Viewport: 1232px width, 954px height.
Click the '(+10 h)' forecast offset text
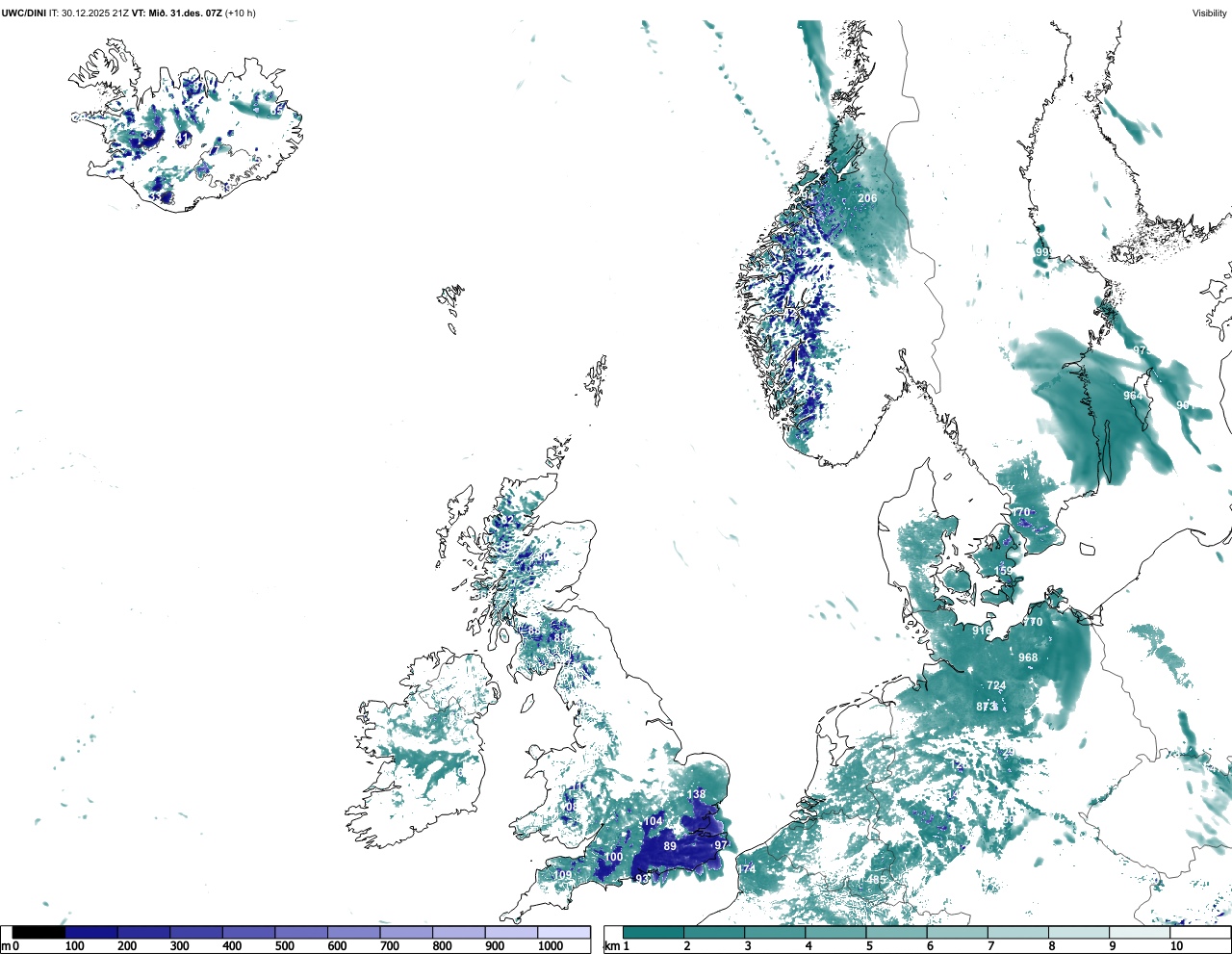tap(241, 13)
